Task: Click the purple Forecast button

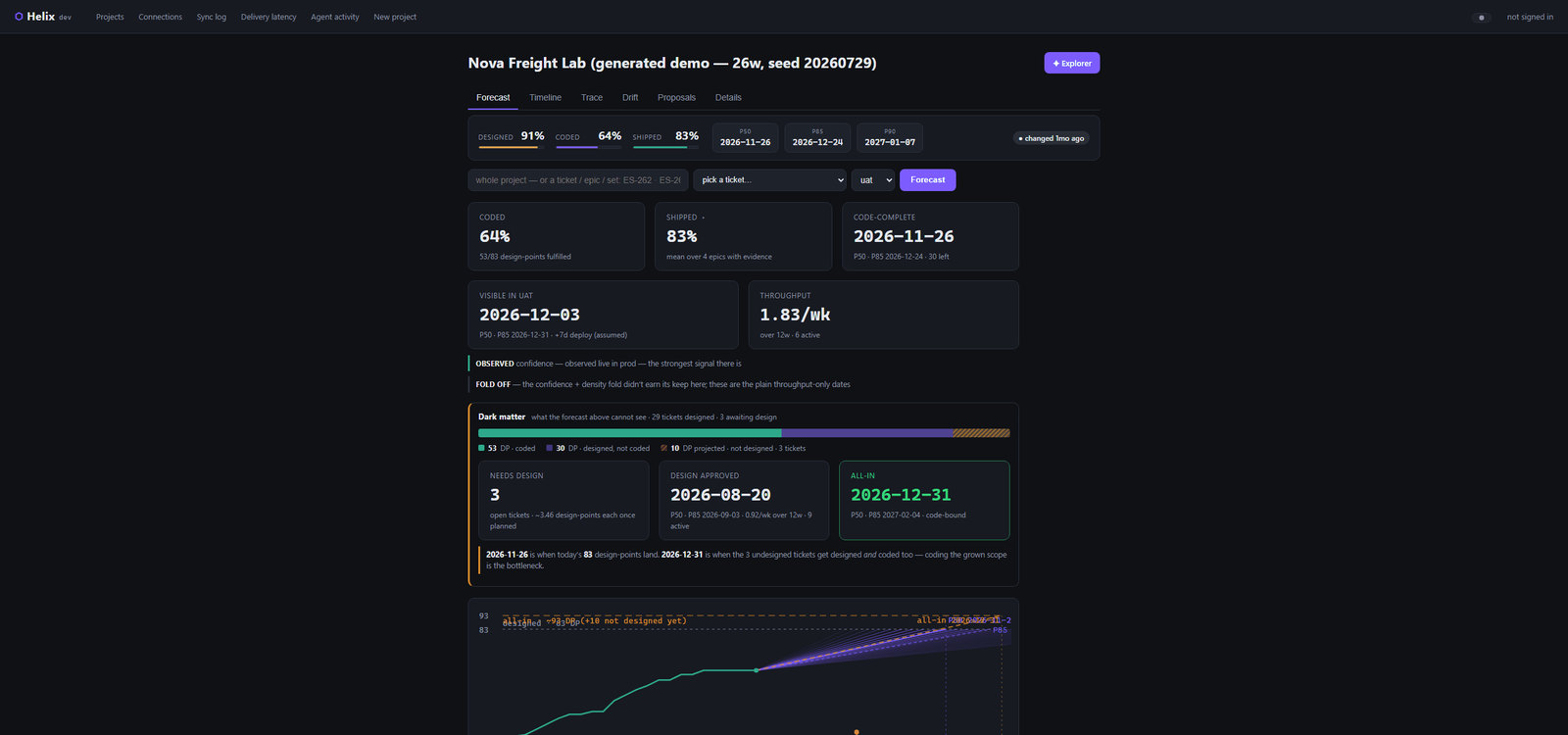Action: coord(928,180)
